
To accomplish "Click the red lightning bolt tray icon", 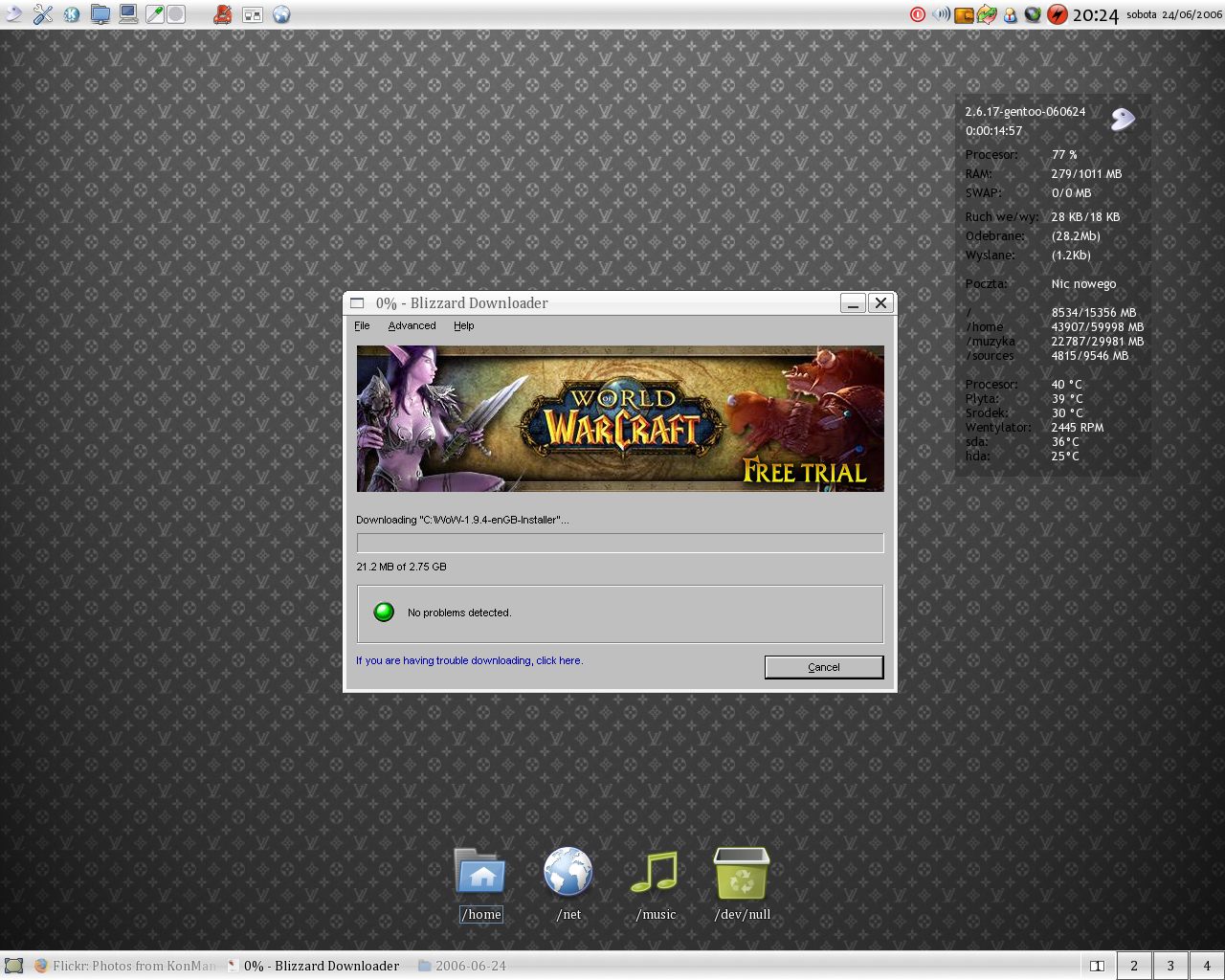I will [1058, 14].
